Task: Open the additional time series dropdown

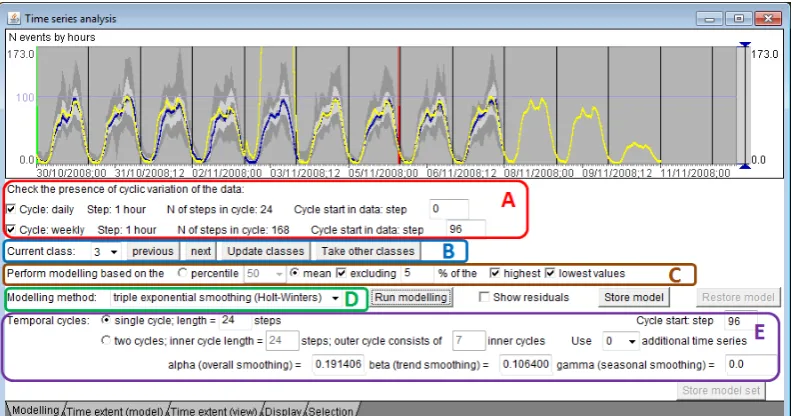Action: 620,341
